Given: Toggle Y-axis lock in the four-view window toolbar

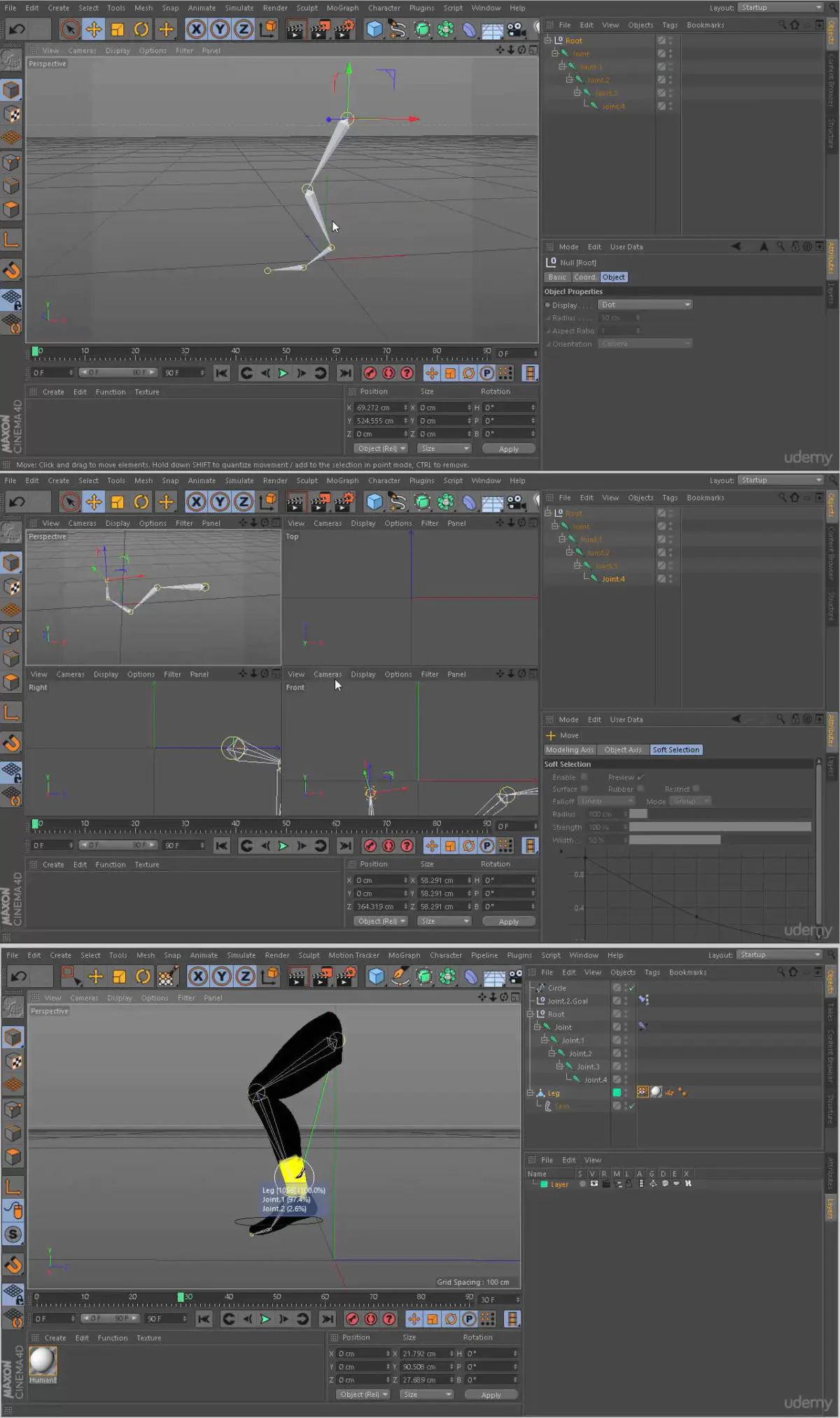Looking at the screenshot, I should (x=220, y=501).
